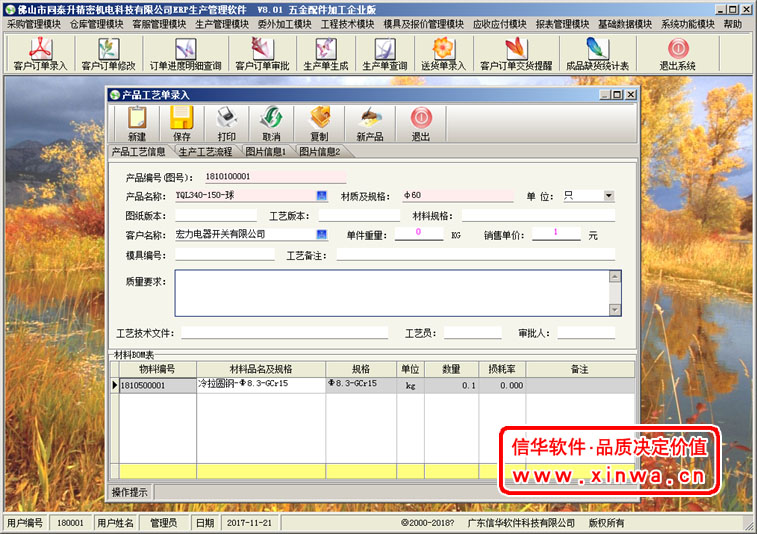Click the 退出系统 (Exit System) icon
The image size is (757, 534).
pyautogui.click(x=677, y=54)
